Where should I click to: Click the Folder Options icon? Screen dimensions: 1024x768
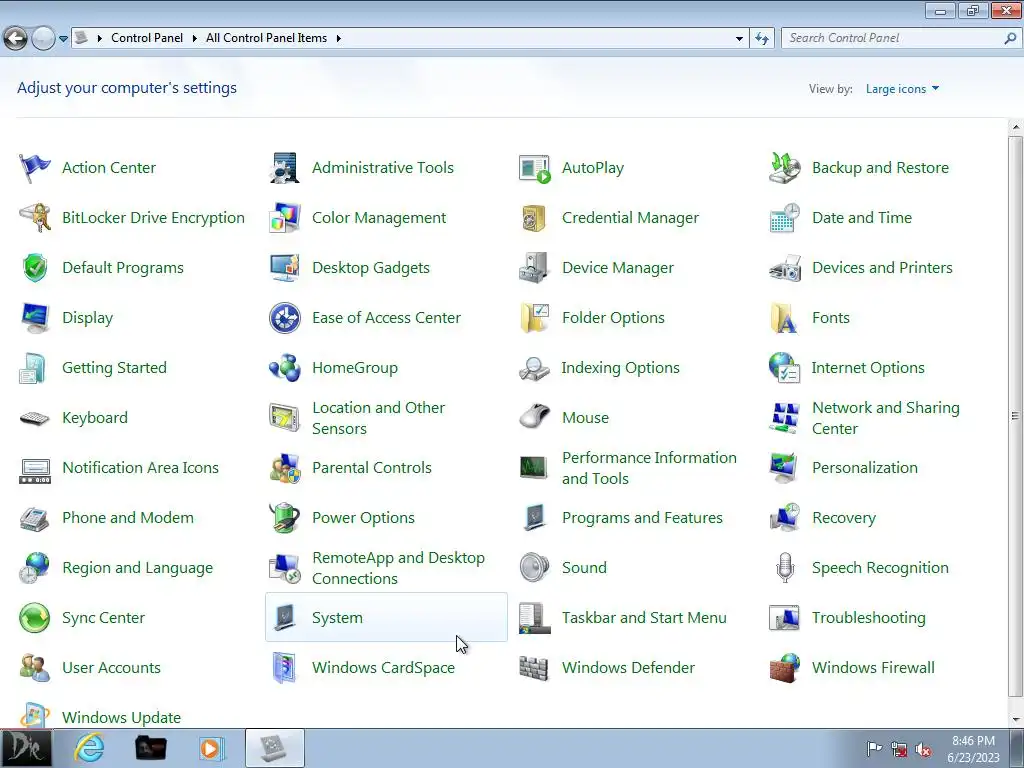coord(535,318)
